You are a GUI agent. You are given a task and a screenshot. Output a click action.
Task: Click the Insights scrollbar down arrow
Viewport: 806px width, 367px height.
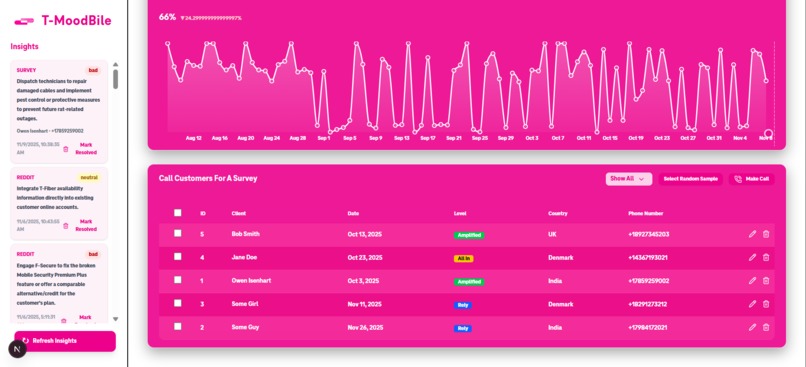point(115,319)
